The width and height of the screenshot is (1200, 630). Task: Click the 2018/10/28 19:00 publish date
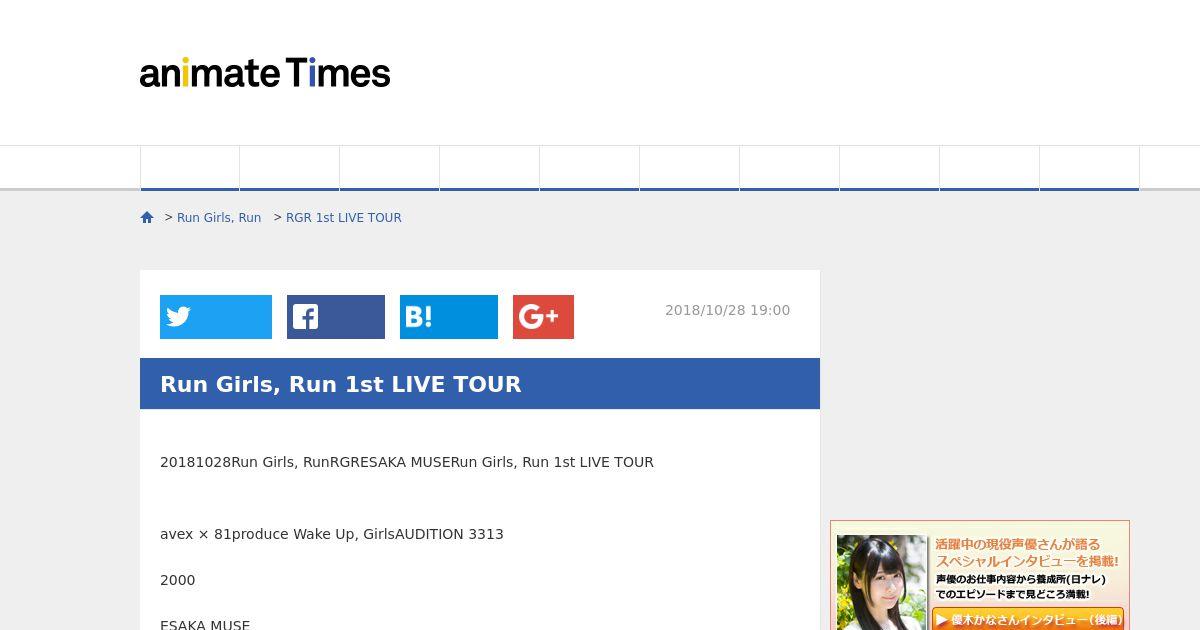[x=728, y=310]
